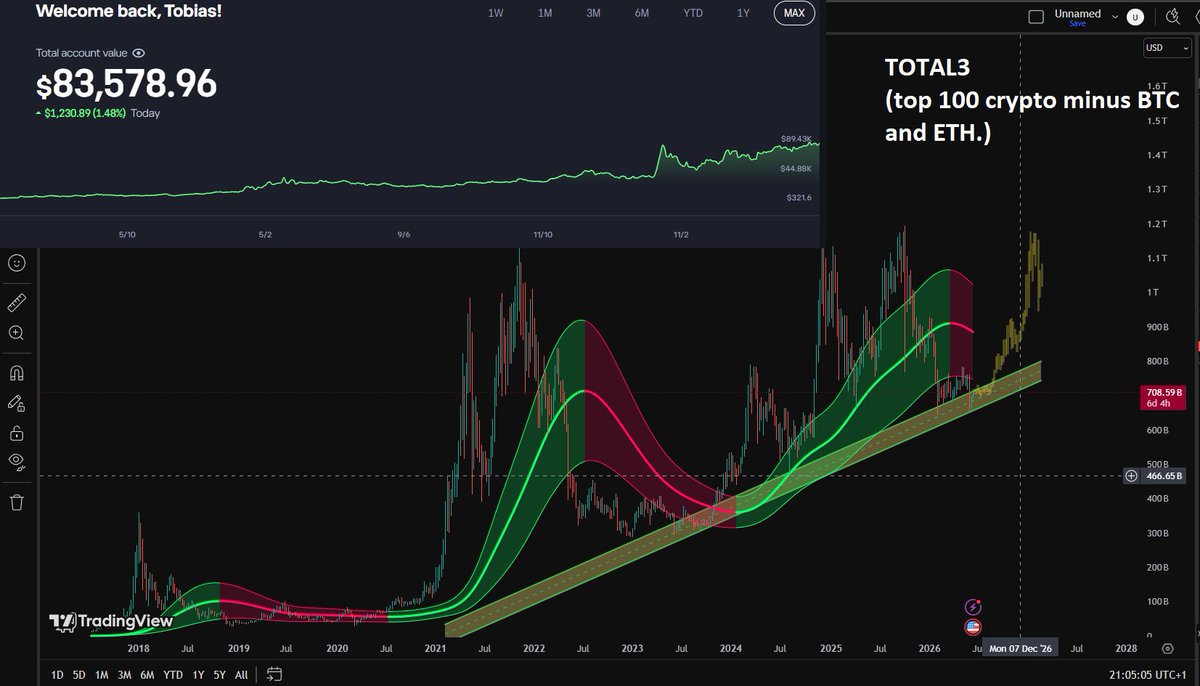Click the $321.6 chart label
This screenshot has width=1200, height=686.
(x=801, y=199)
